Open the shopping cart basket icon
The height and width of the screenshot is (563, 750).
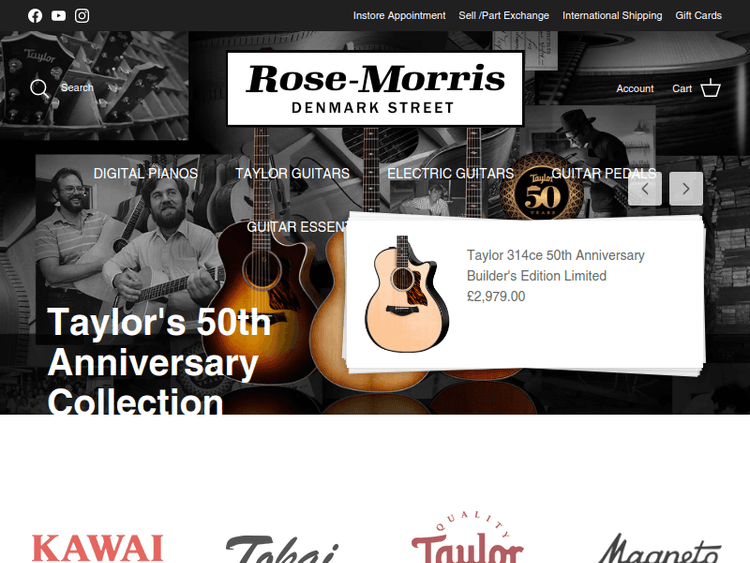[x=710, y=88]
